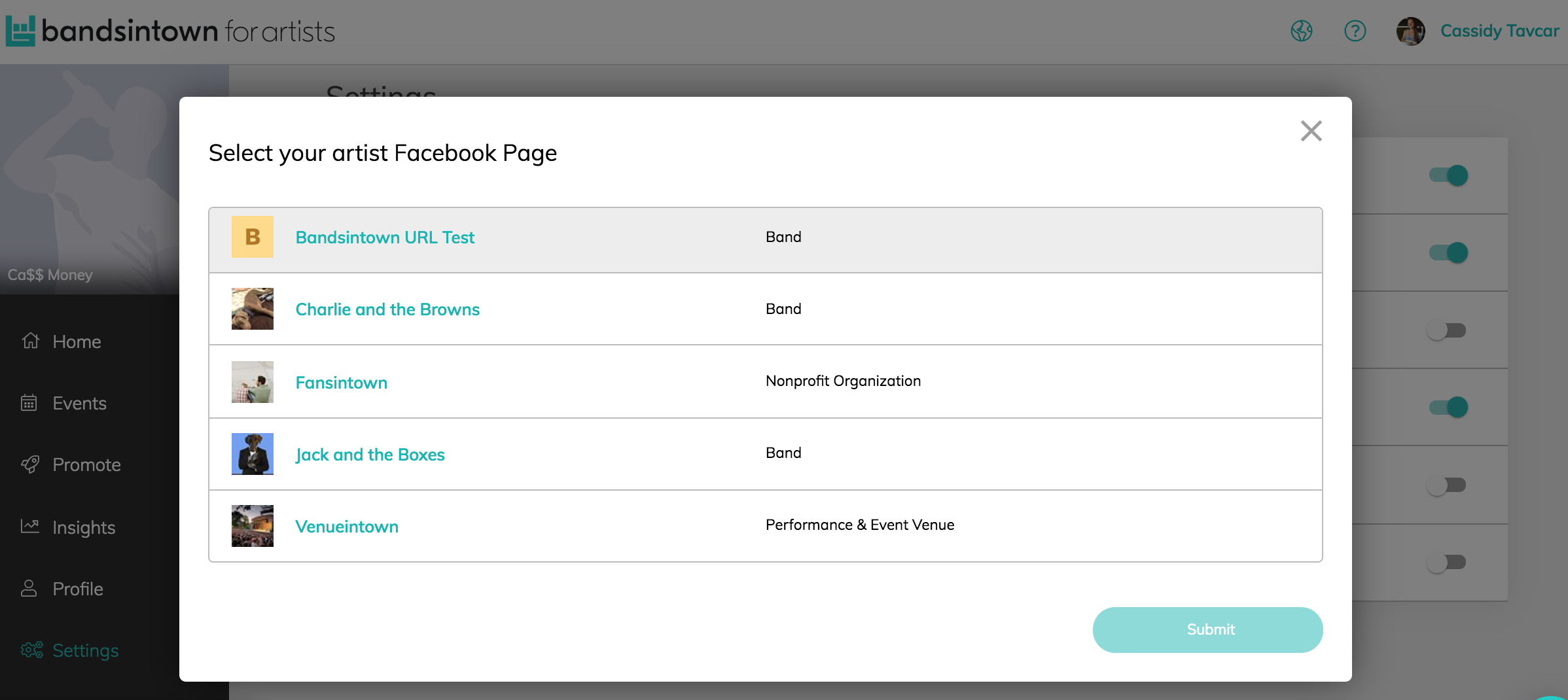Viewport: 1568px width, 700px height.
Task: Select Charlie and the Browns page
Action: tap(766, 309)
